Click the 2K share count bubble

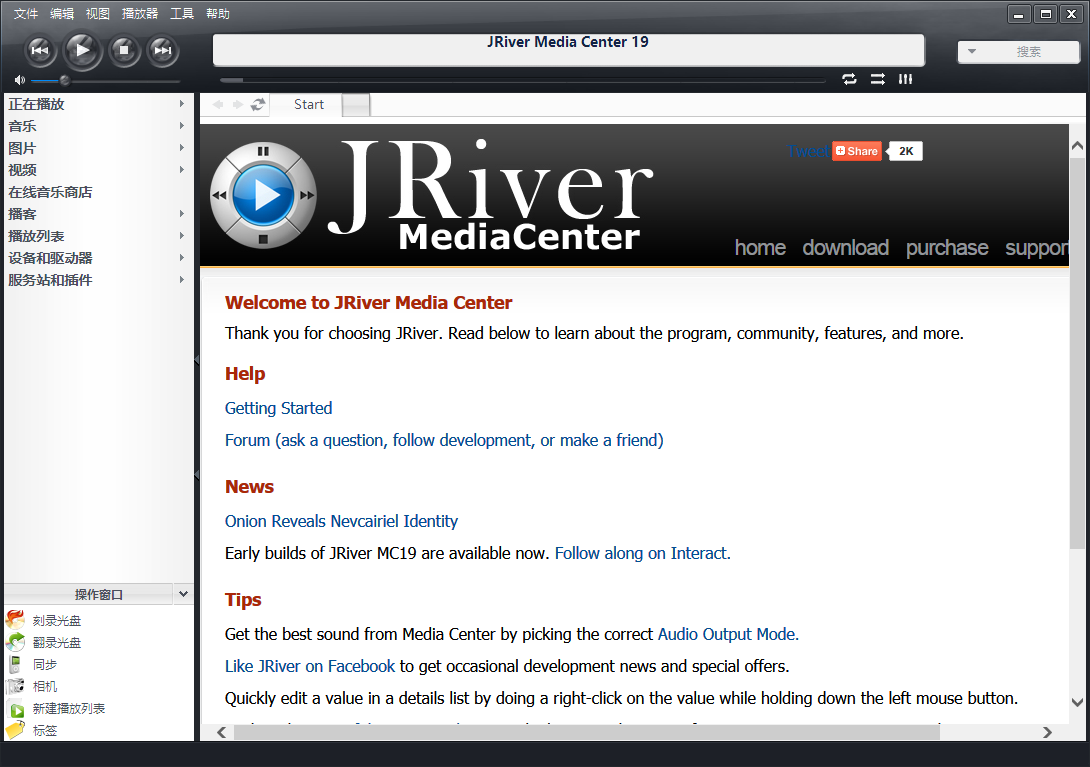tap(905, 151)
